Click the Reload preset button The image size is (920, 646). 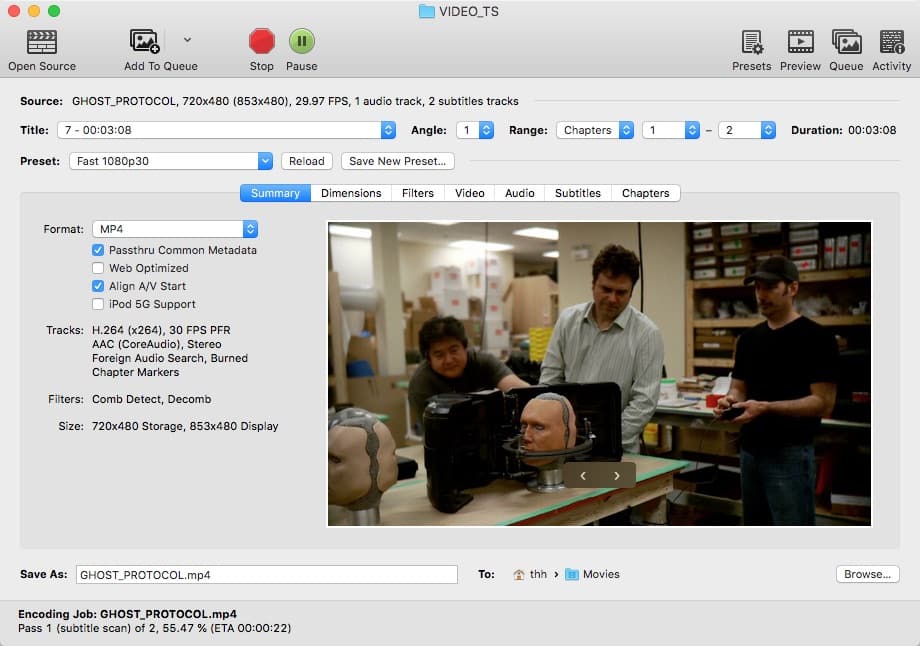(x=306, y=160)
